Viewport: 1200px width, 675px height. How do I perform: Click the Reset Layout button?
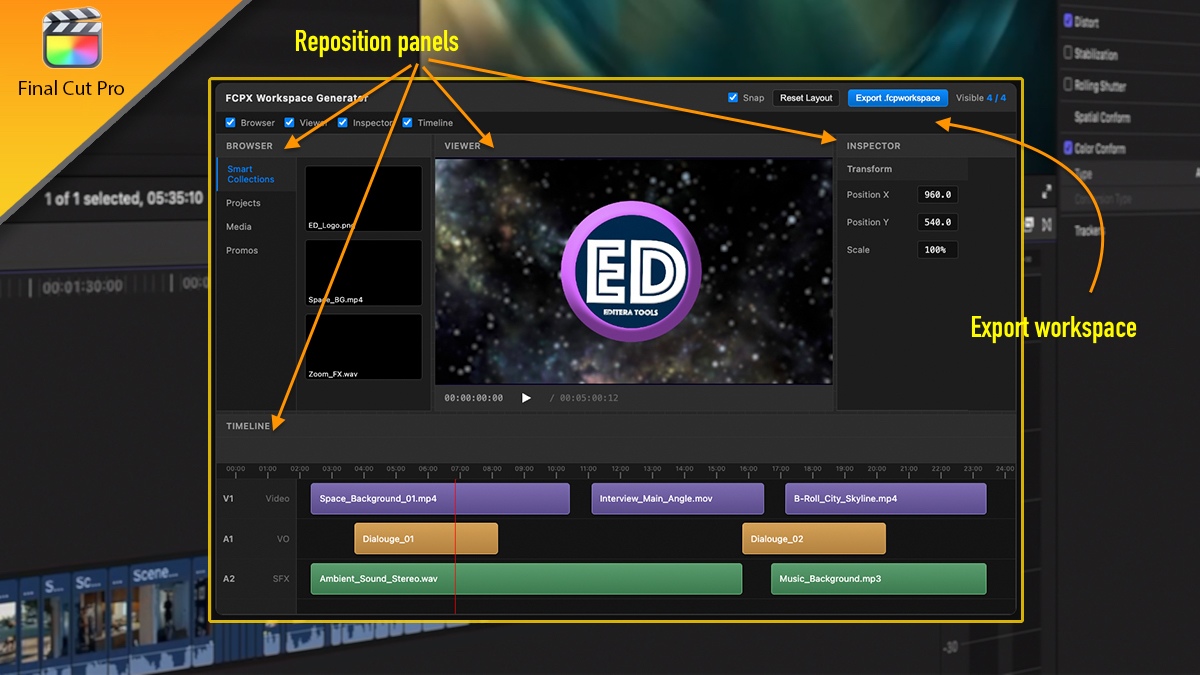(x=804, y=97)
